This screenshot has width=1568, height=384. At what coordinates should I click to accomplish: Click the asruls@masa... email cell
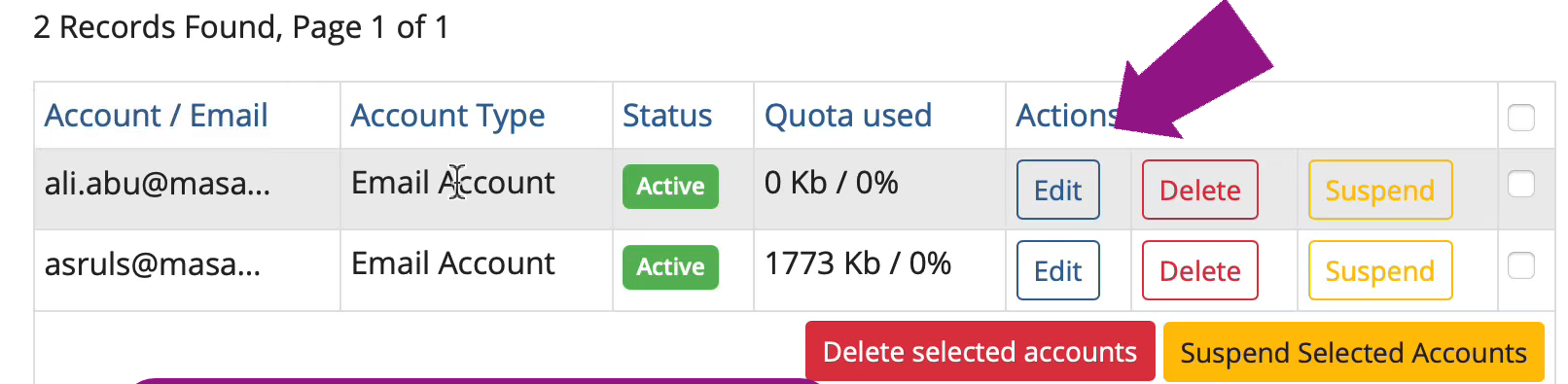point(153,263)
